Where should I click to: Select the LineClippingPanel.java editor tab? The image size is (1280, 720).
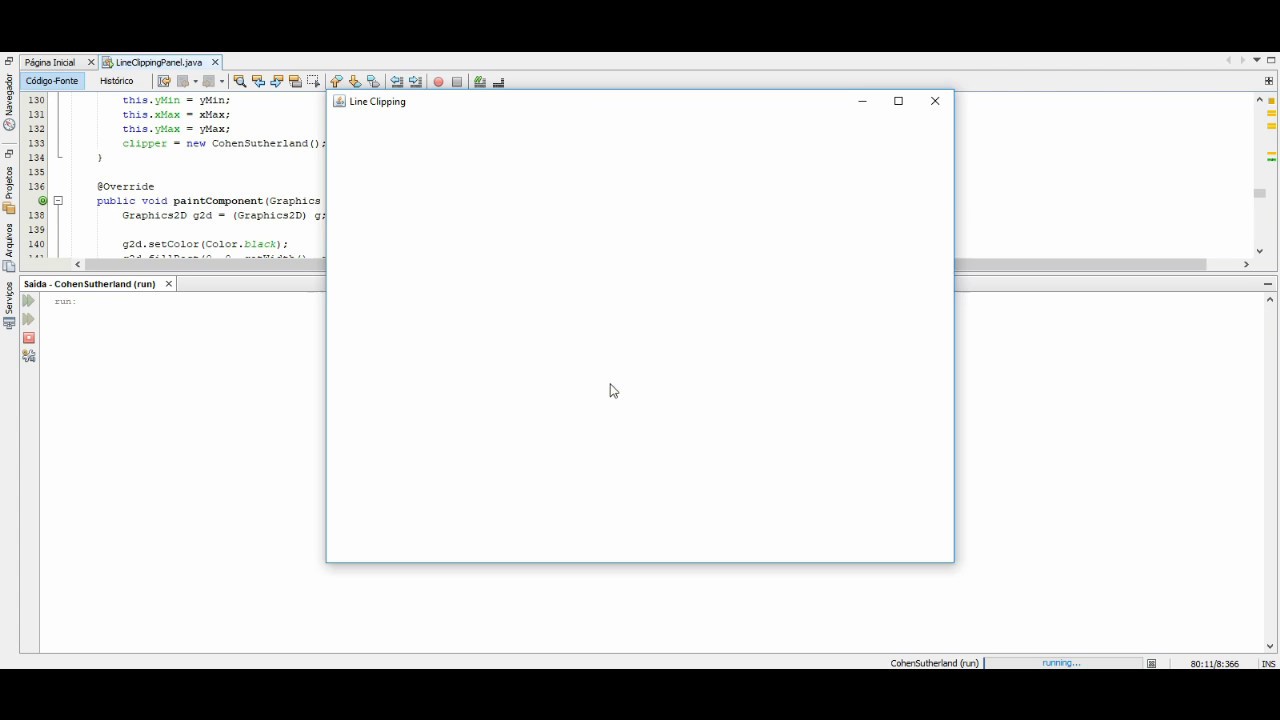158,62
